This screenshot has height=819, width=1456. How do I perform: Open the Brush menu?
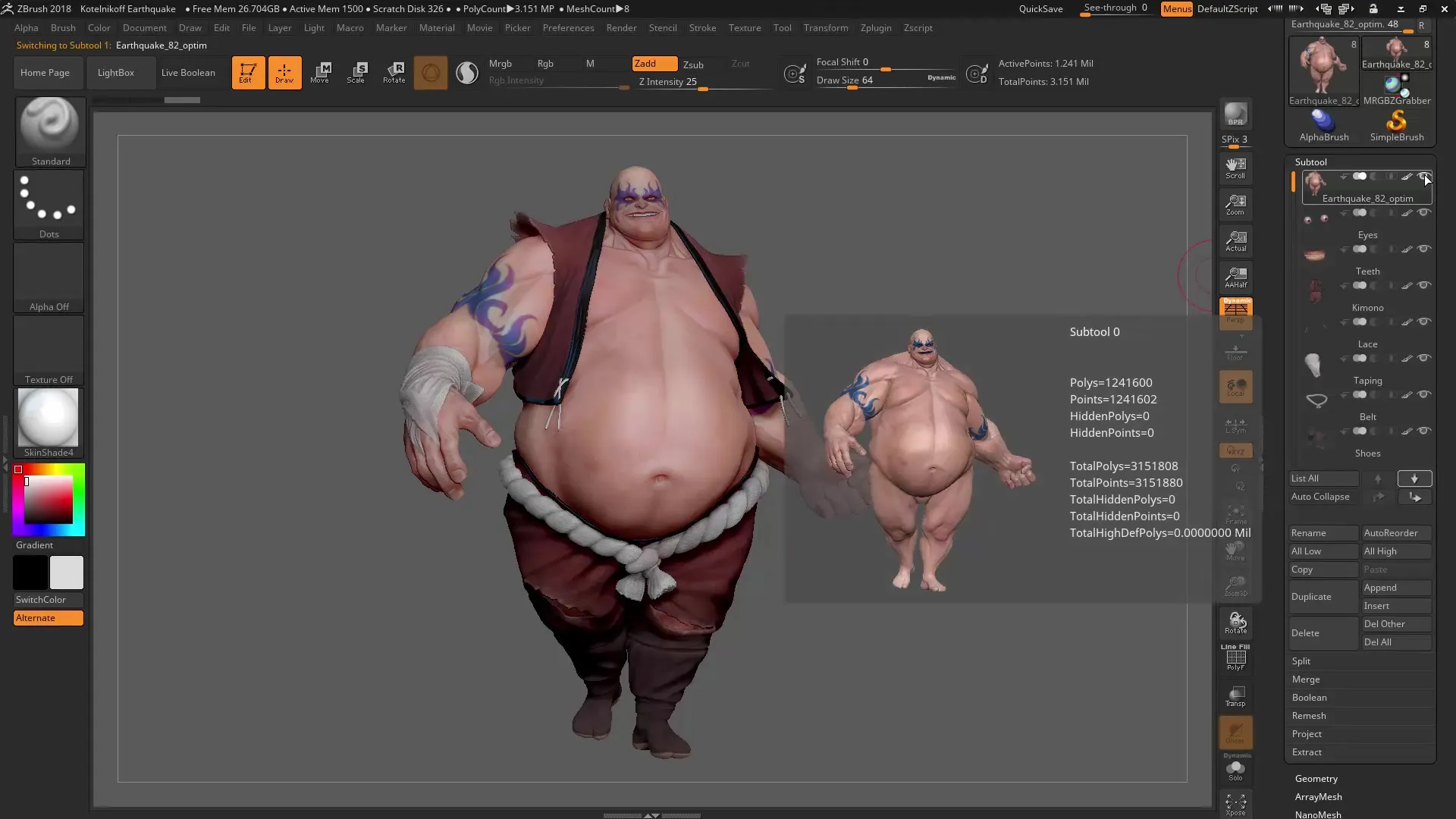[x=63, y=28]
